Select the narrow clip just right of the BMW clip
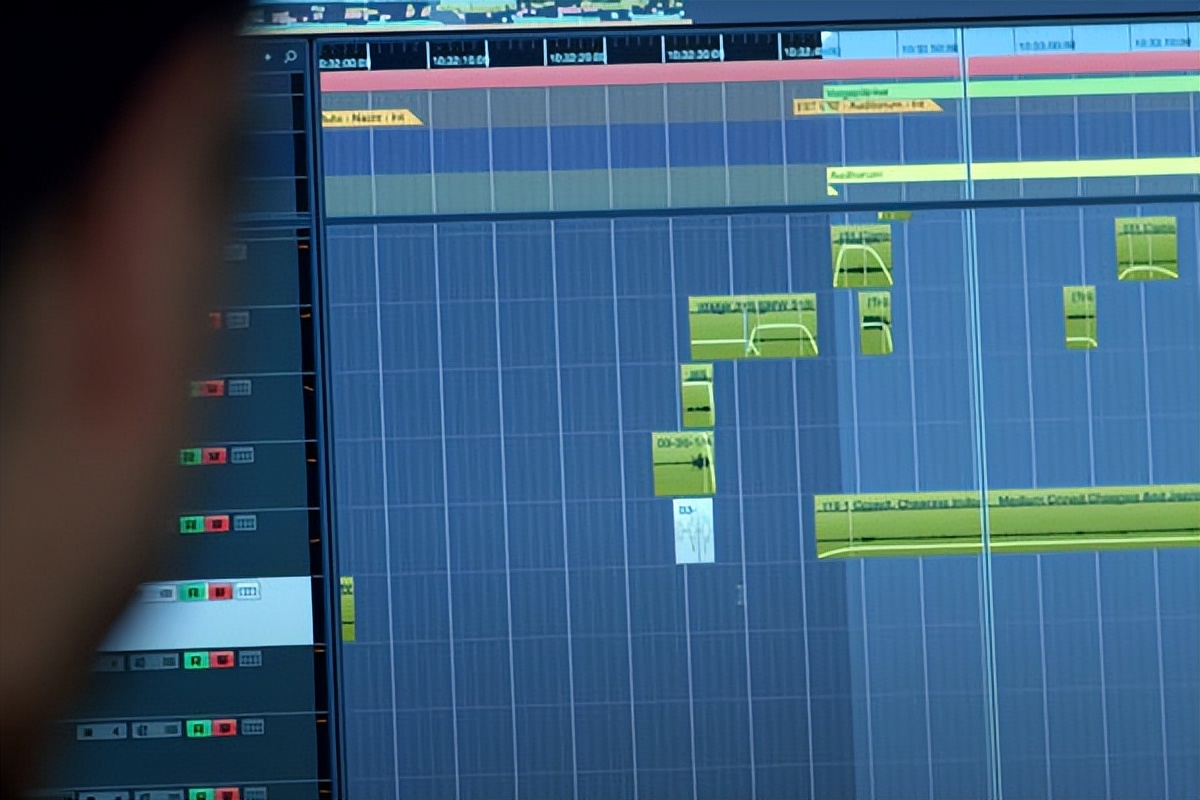Image resolution: width=1200 pixels, height=800 pixels. tap(875, 323)
